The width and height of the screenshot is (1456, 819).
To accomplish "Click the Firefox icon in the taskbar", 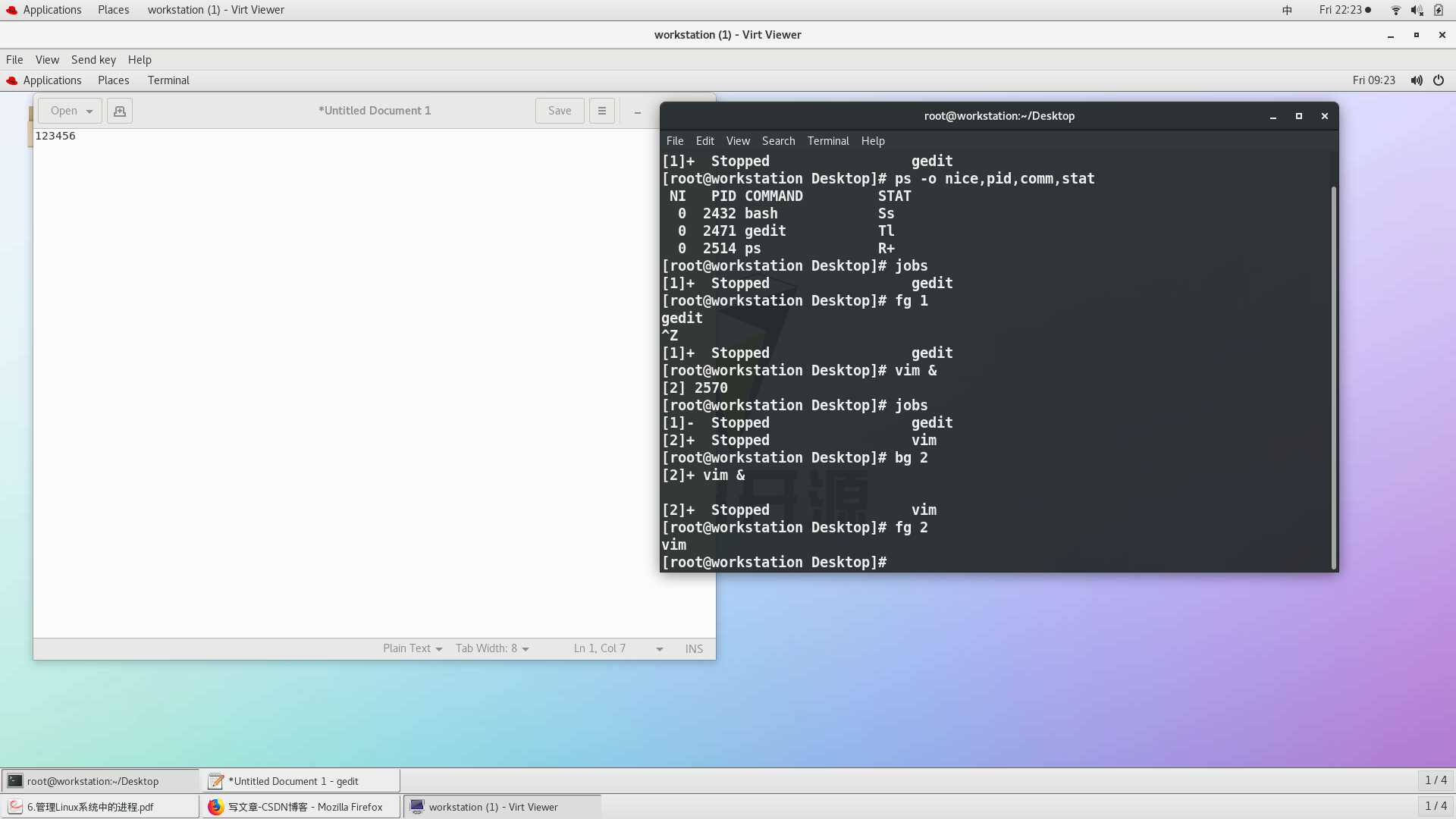I will click(x=216, y=807).
